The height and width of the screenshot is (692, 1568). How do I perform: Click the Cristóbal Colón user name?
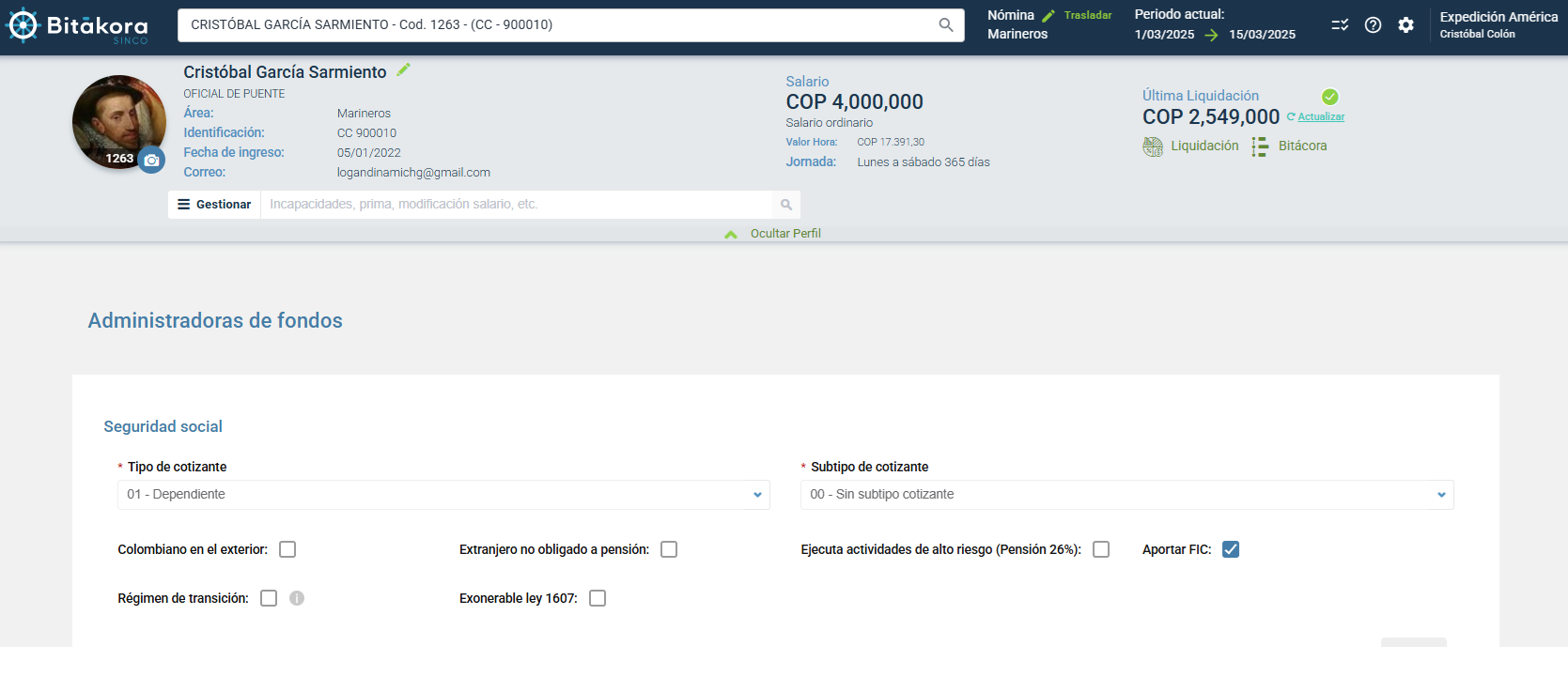[x=1477, y=35]
